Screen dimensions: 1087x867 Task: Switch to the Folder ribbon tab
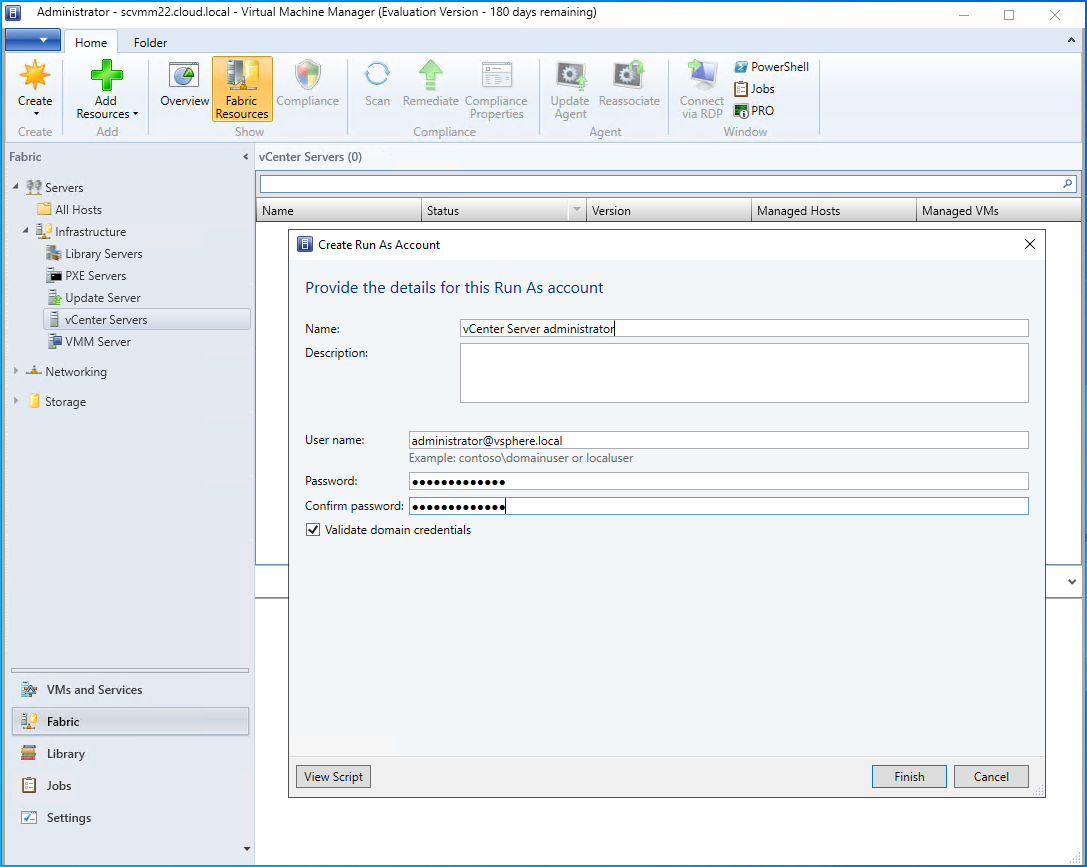pos(150,42)
